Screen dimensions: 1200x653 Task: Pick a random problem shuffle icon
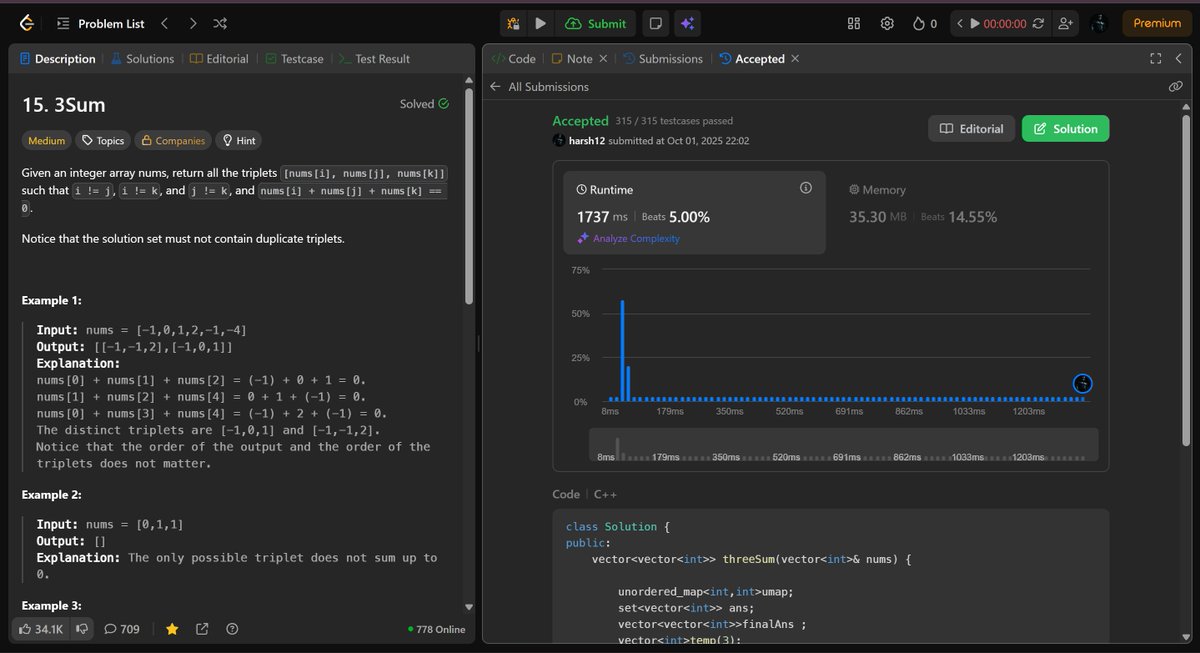tap(221, 22)
